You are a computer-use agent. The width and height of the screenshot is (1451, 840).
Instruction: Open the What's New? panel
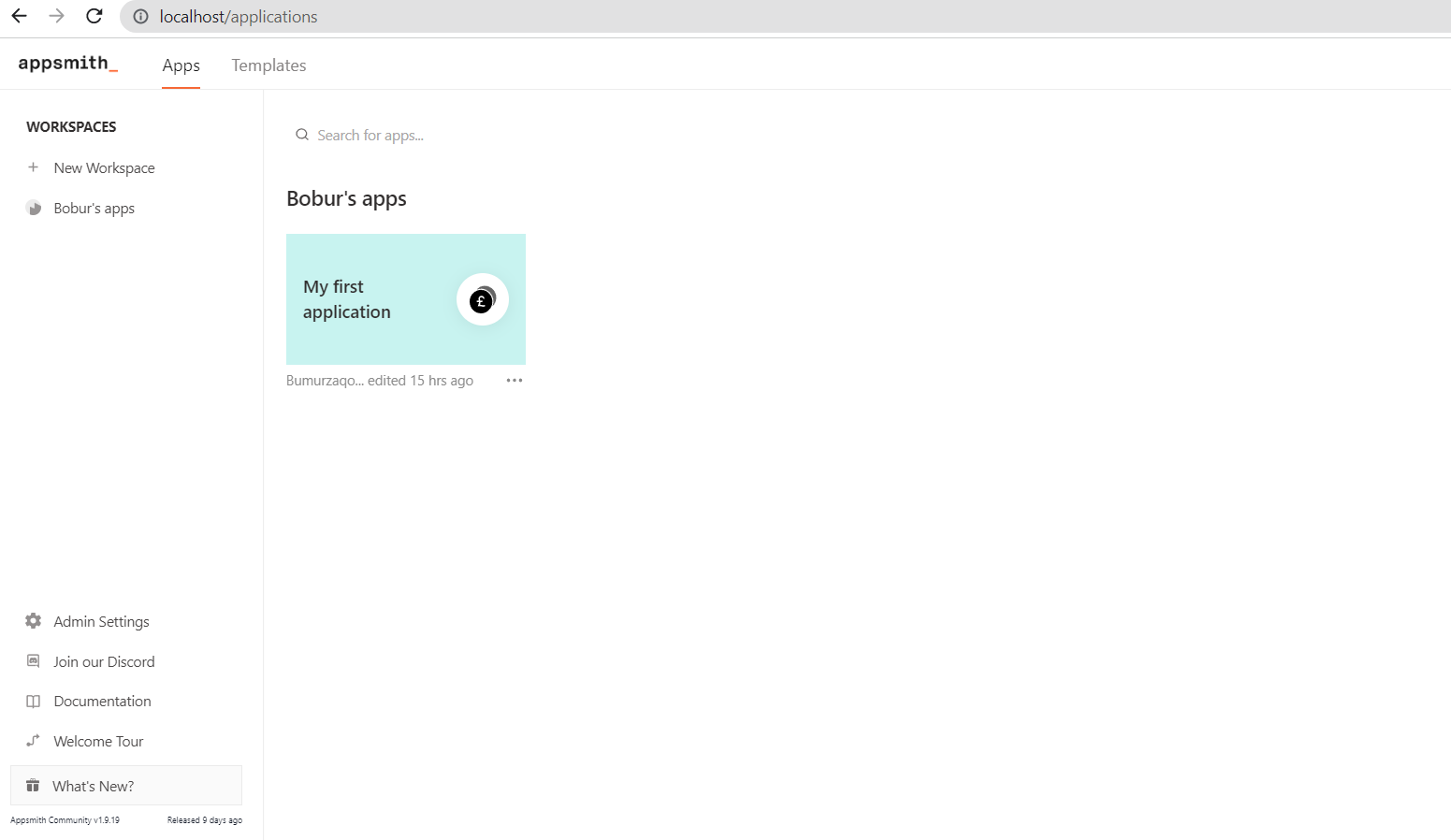126,786
